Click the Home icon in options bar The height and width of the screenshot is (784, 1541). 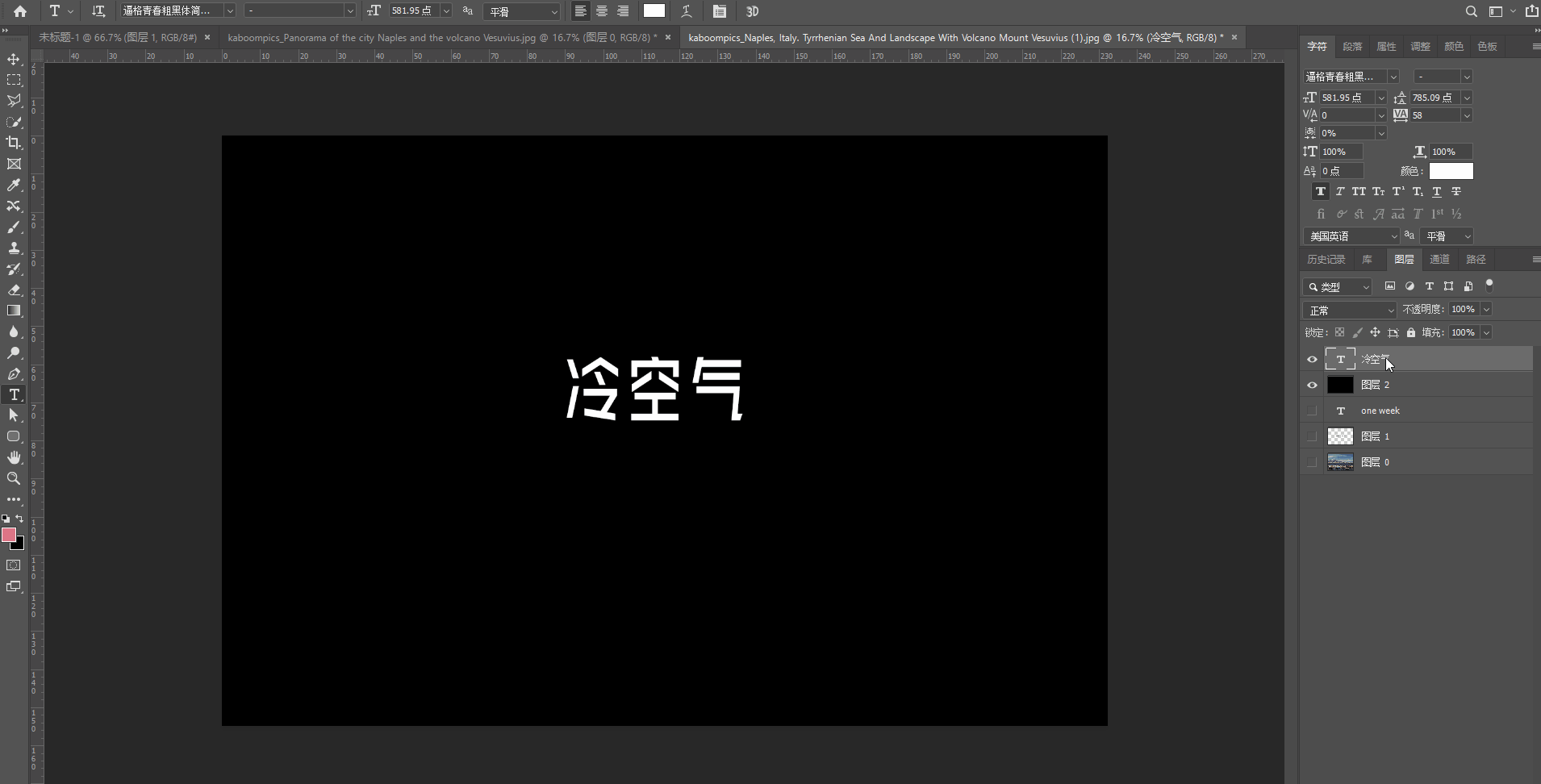pos(20,11)
